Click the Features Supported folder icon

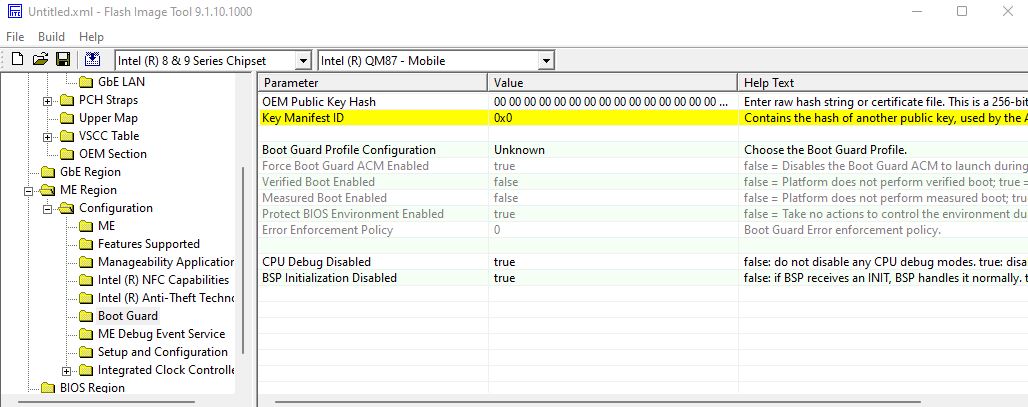86,244
